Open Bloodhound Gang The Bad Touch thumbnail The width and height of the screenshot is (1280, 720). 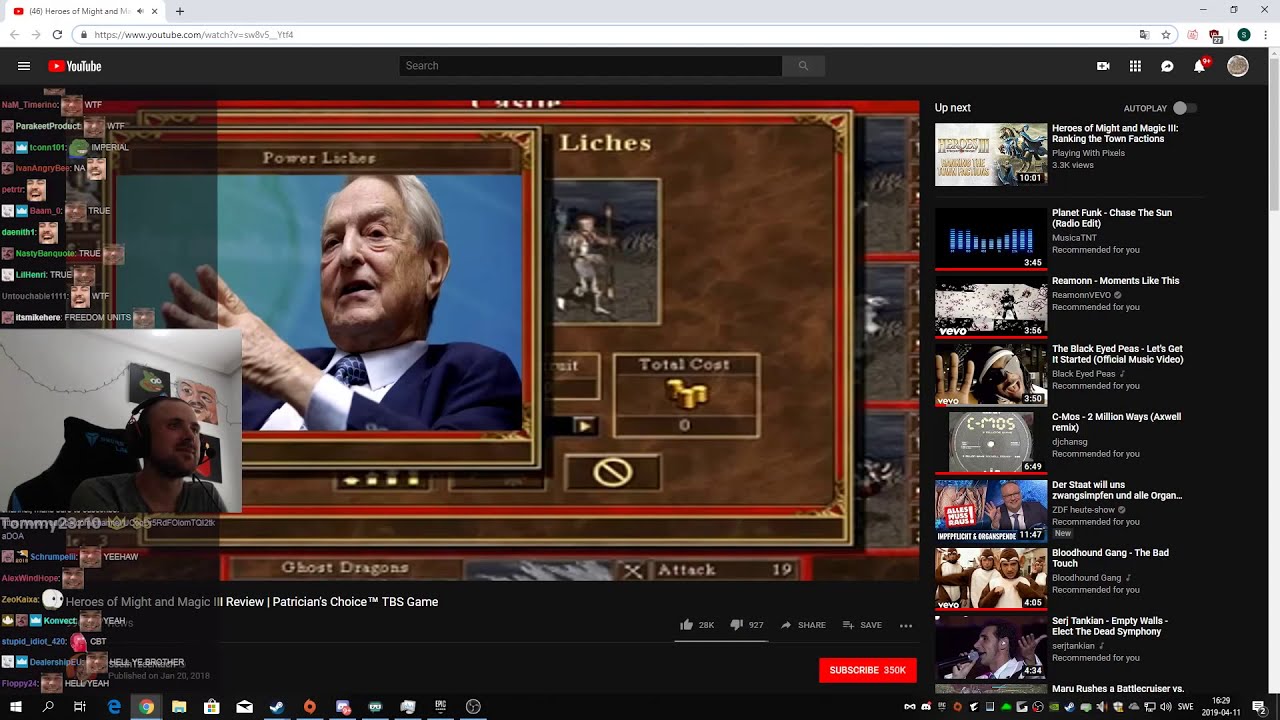(991, 577)
